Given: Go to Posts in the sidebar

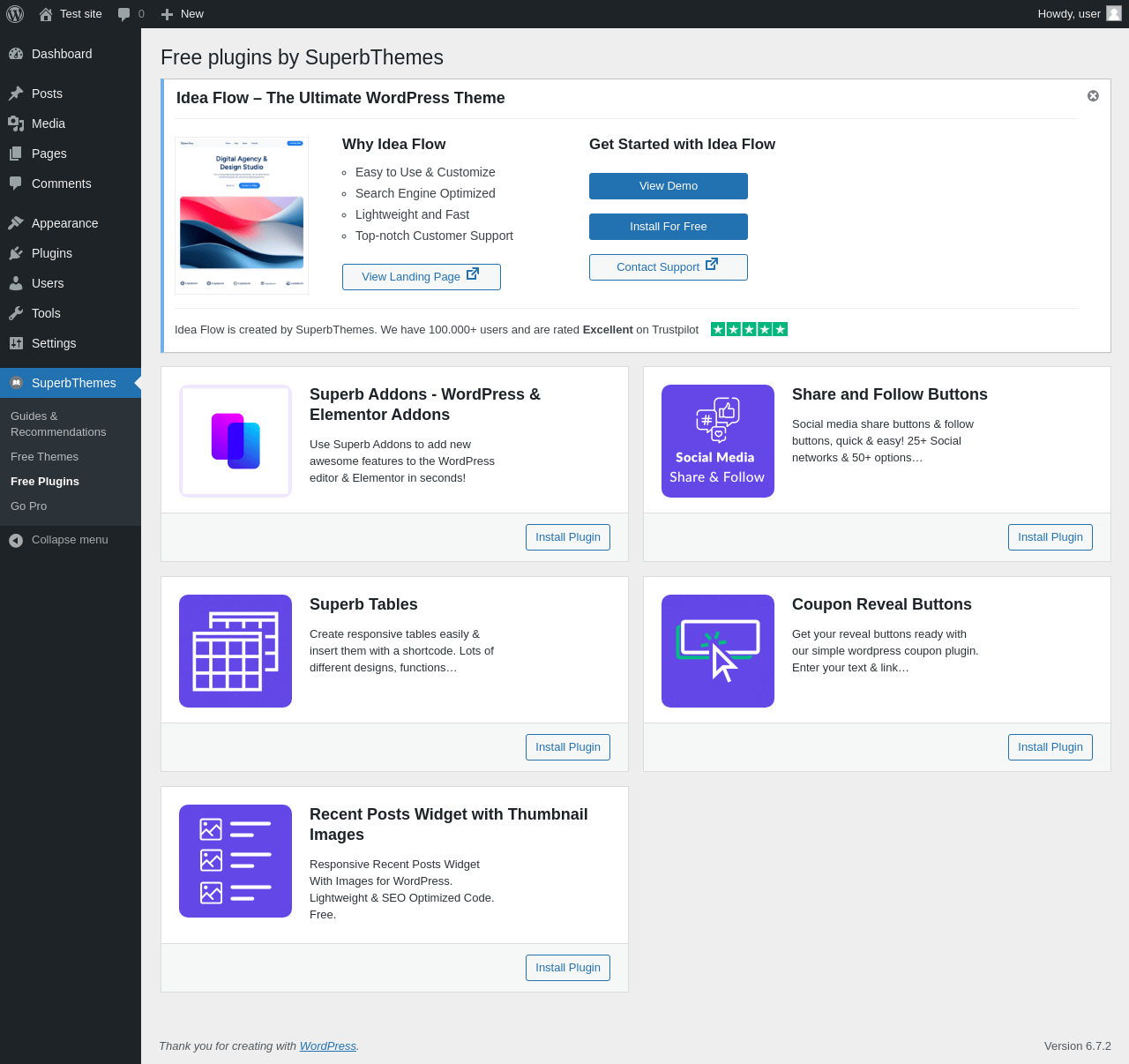Looking at the screenshot, I should [71, 94].
